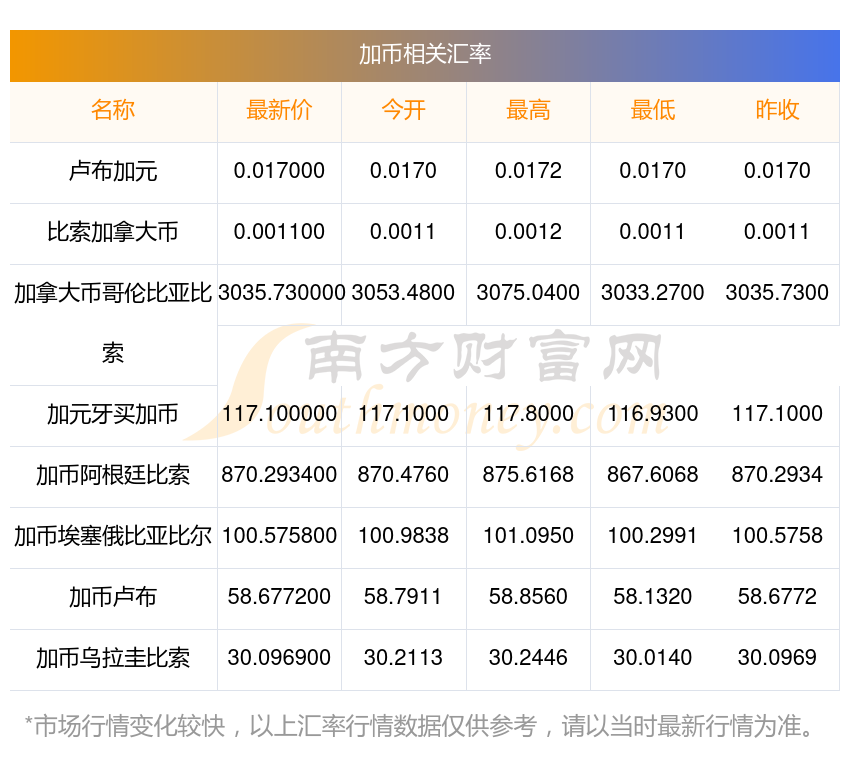The height and width of the screenshot is (757, 850).
Task: Click the 58.1320 lowest value
Action: point(653,596)
